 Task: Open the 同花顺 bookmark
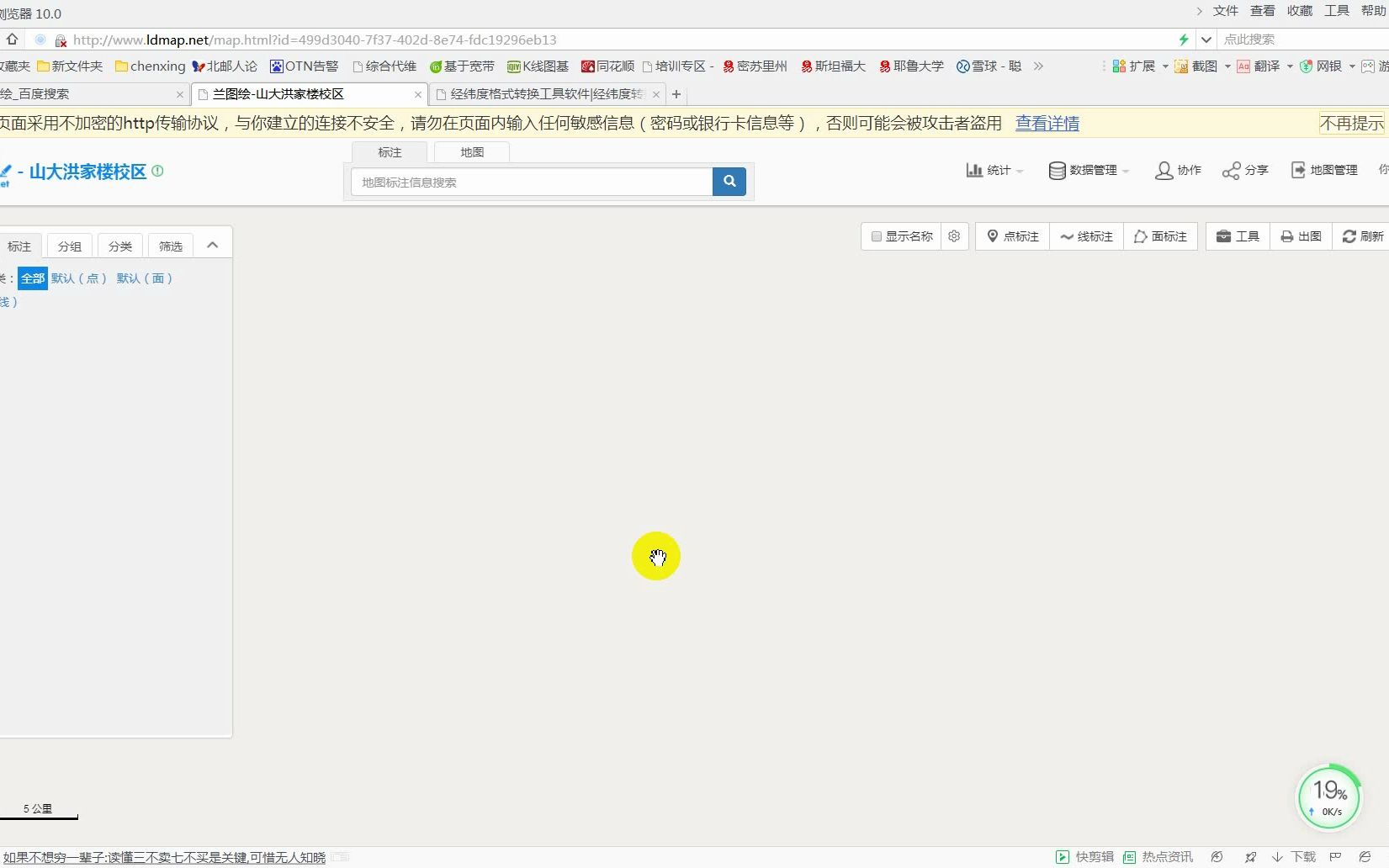(607, 66)
